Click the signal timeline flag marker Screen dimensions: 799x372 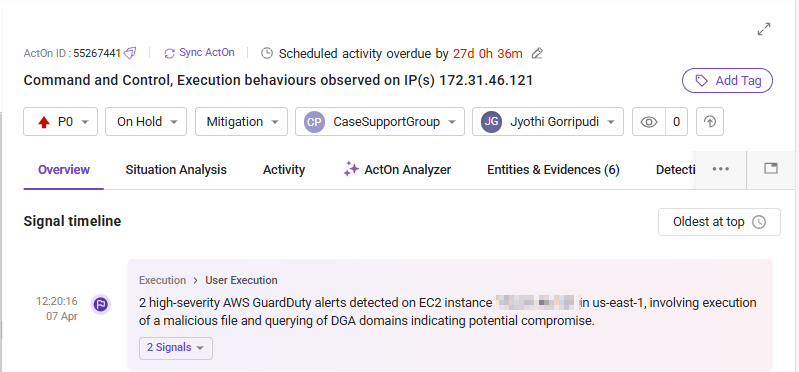pyautogui.click(x=101, y=305)
